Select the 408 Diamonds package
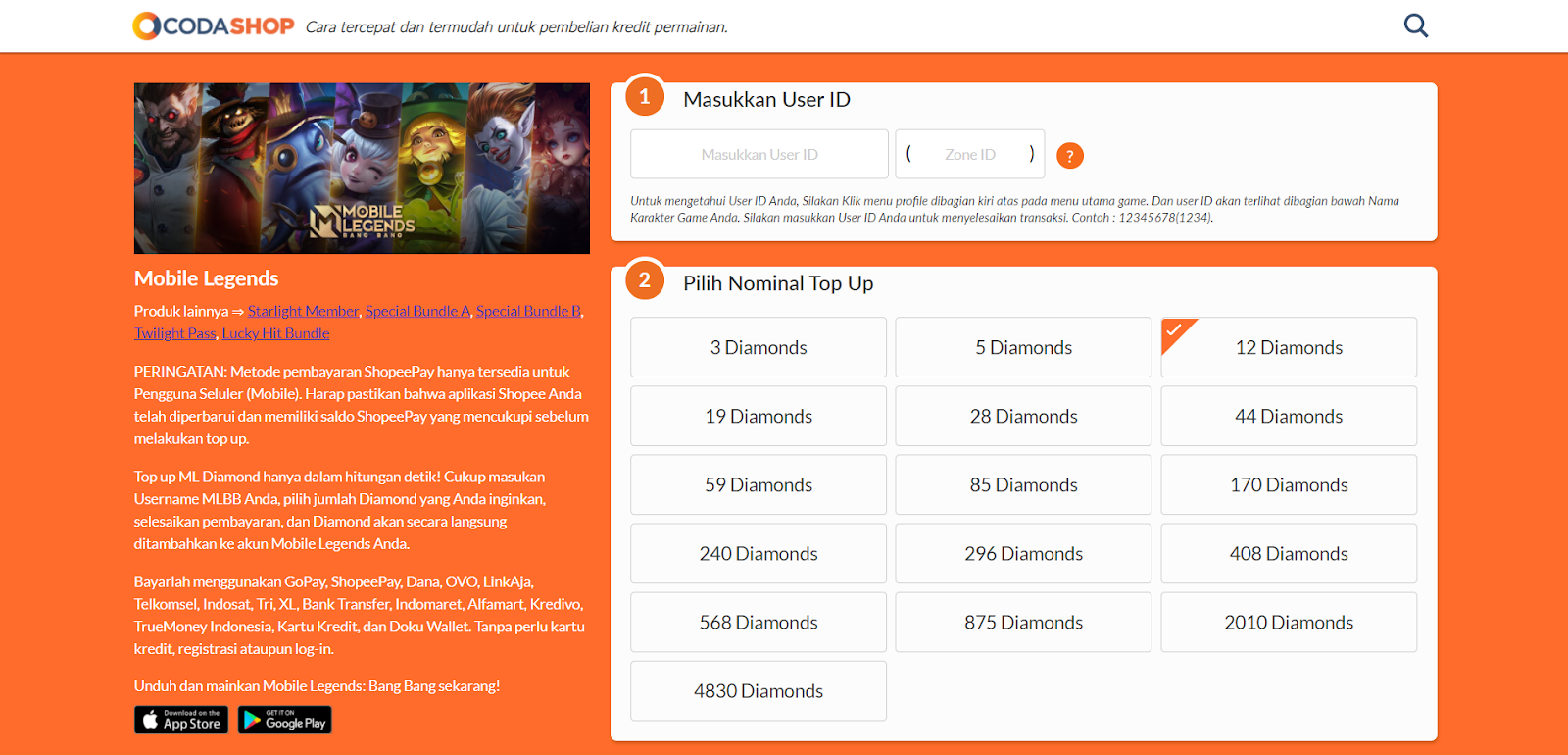 tap(1289, 553)
